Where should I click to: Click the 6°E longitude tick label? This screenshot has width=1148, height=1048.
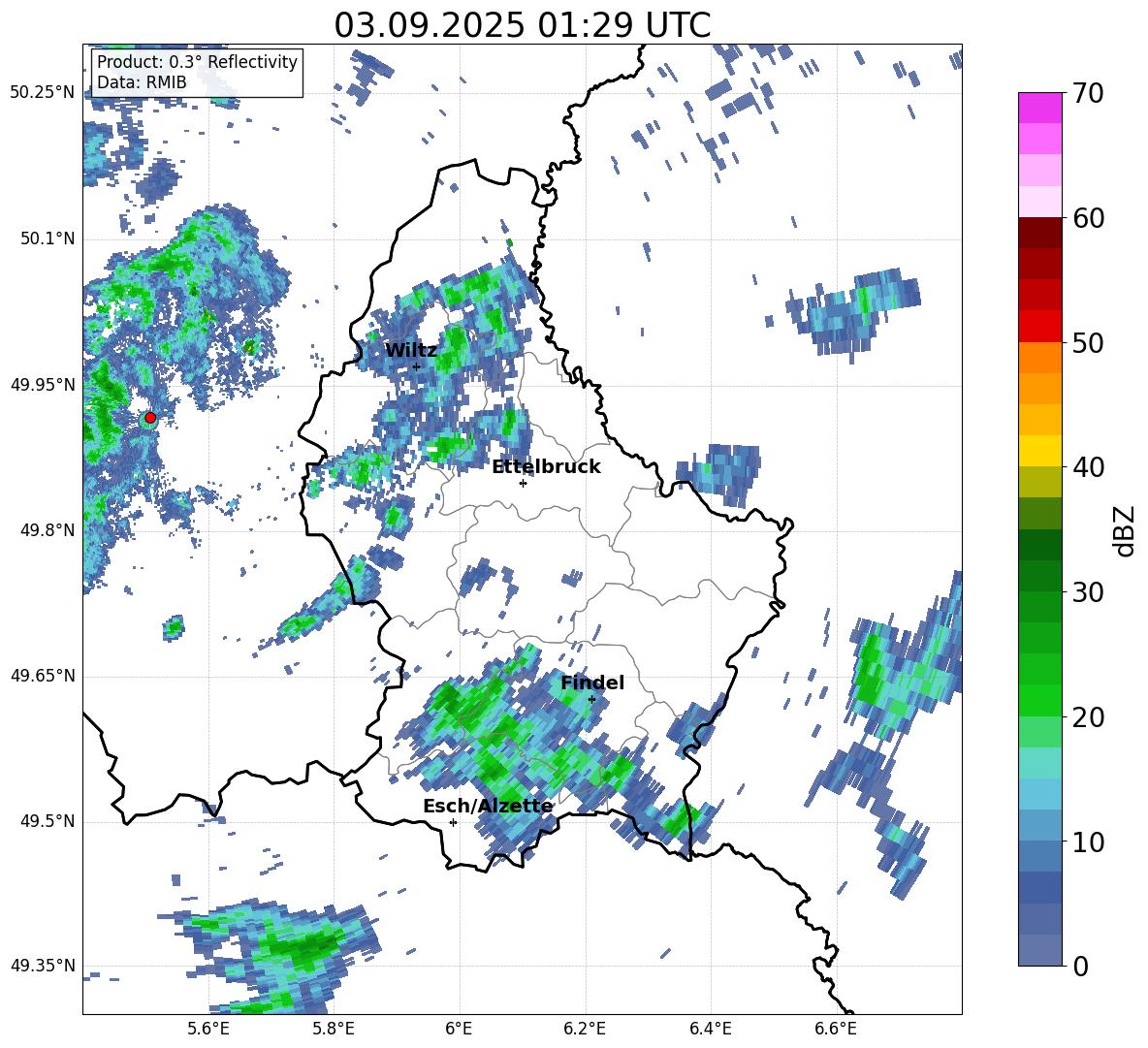pyautogui.click(x=459, y=1029)
